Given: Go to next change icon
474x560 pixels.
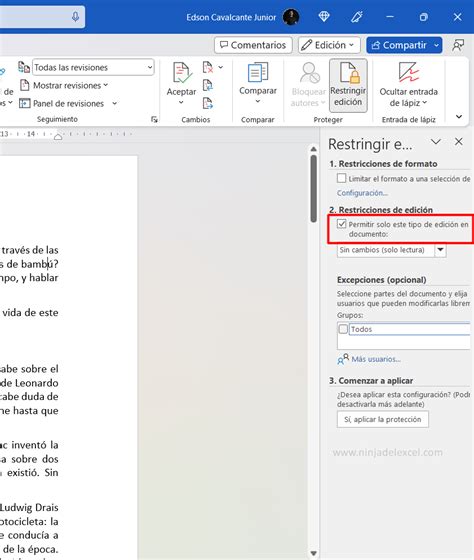Looking at the screenshot, I should point(208,104).
